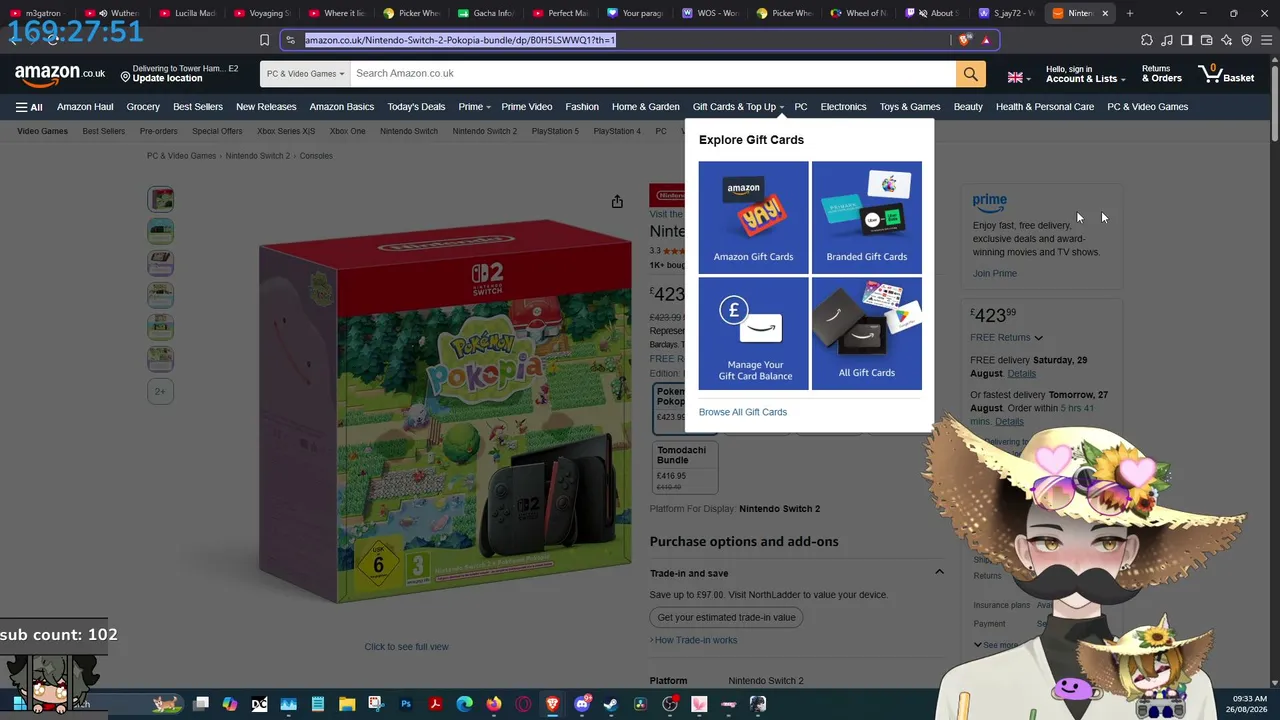This screenshot has height=720, width=1280.
Task: Click the Brave browser taskbar icon
Action: 553,704
